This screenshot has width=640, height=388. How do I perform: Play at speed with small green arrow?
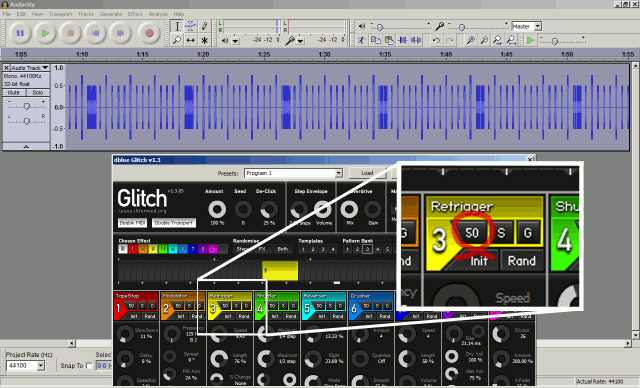(530, 40)
